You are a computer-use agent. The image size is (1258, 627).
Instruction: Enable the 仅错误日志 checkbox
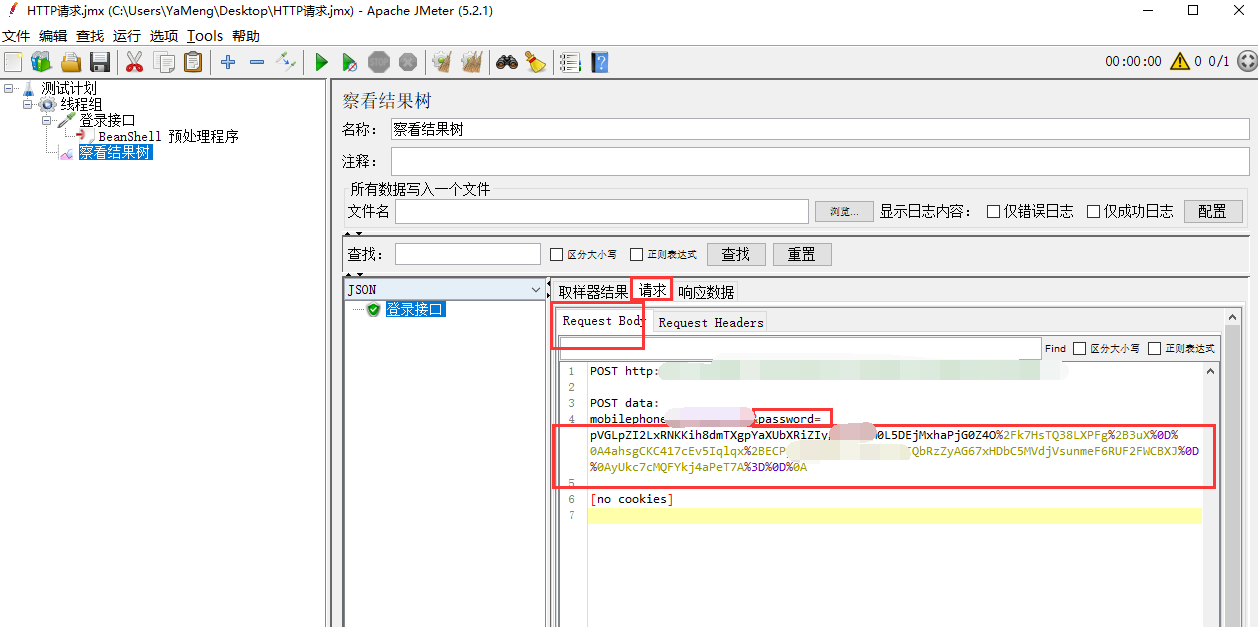click(993, 211)
